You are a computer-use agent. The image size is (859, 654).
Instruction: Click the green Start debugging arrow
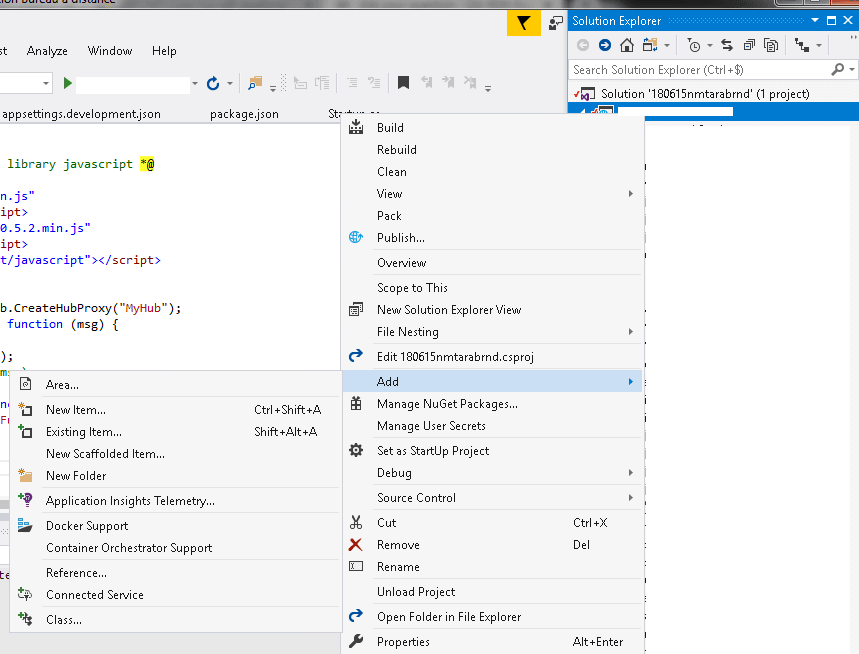[x=67, y=83]
